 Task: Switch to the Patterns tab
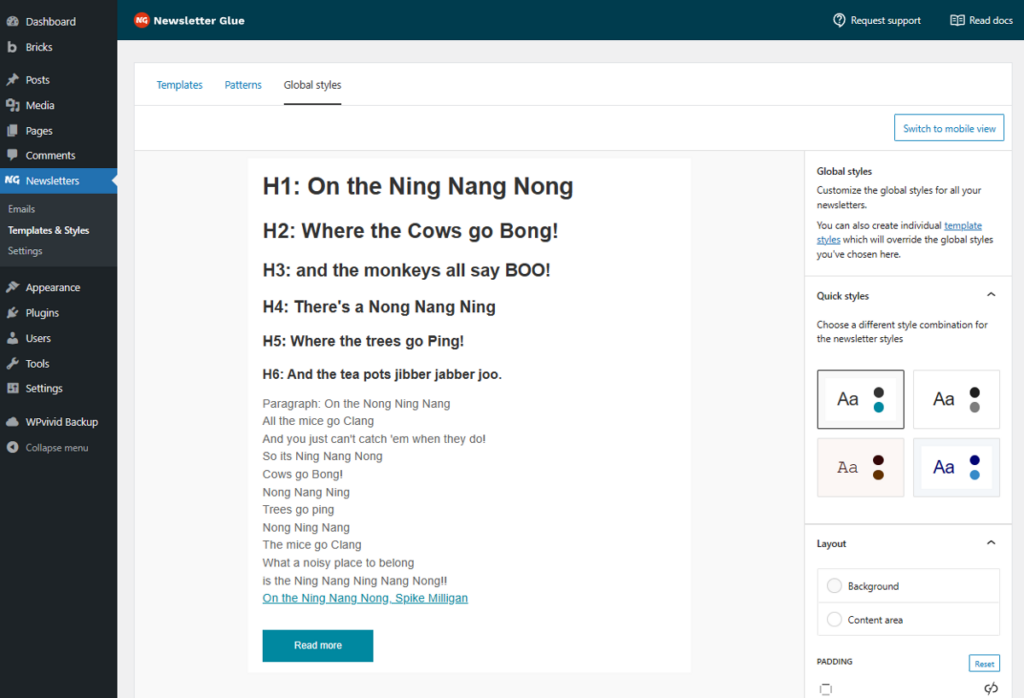click(243, 85)
